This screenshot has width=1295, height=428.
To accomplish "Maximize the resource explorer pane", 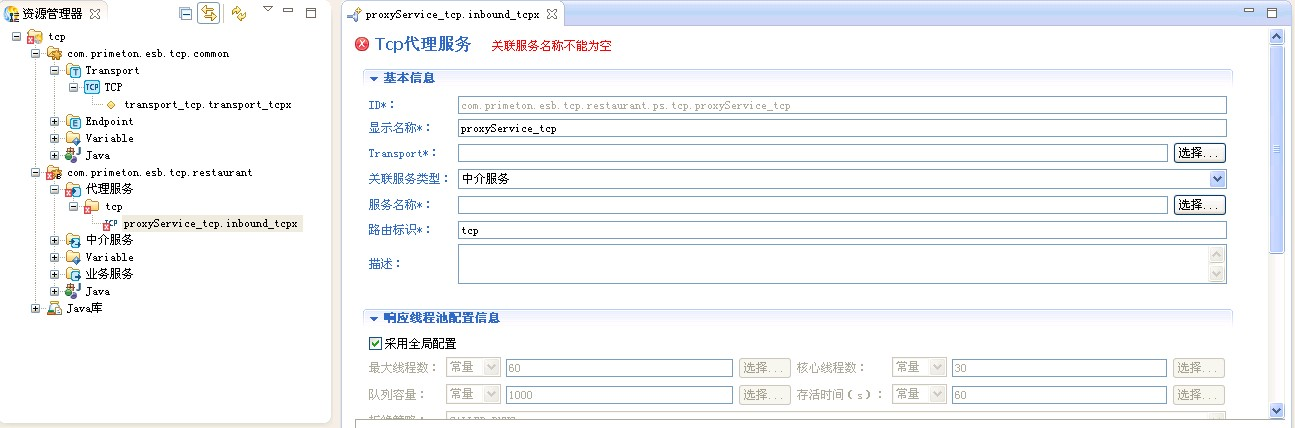I will click(x=311, y=13).
